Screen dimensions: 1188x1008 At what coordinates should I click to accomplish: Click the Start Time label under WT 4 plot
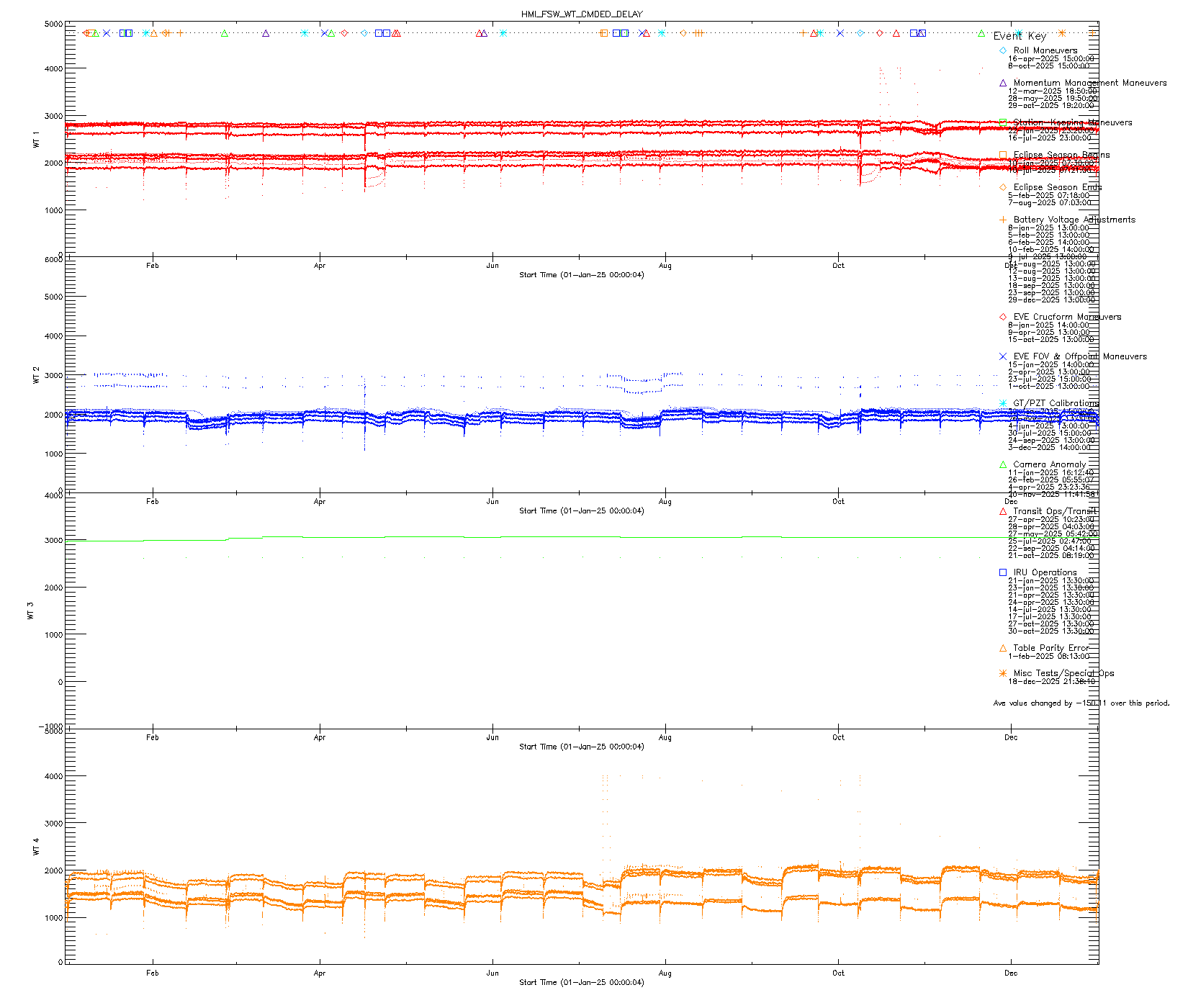(x=581, y=983)
